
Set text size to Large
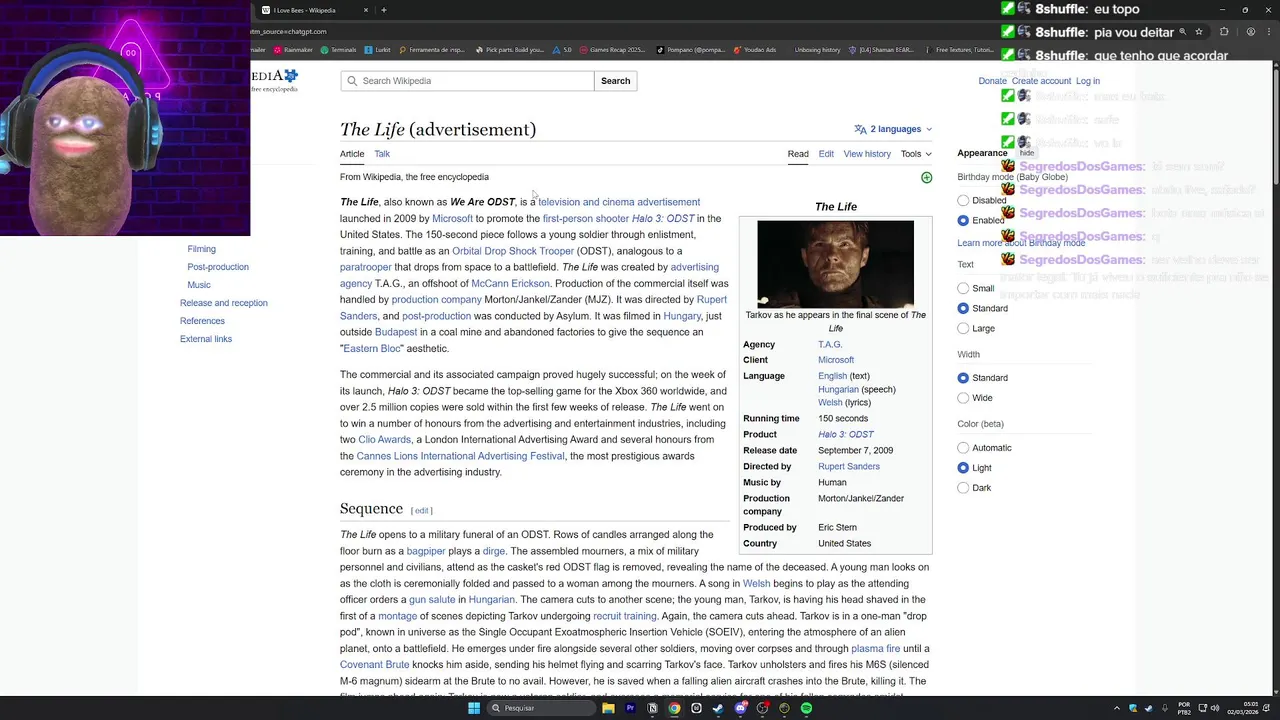[x=963, y=328]
